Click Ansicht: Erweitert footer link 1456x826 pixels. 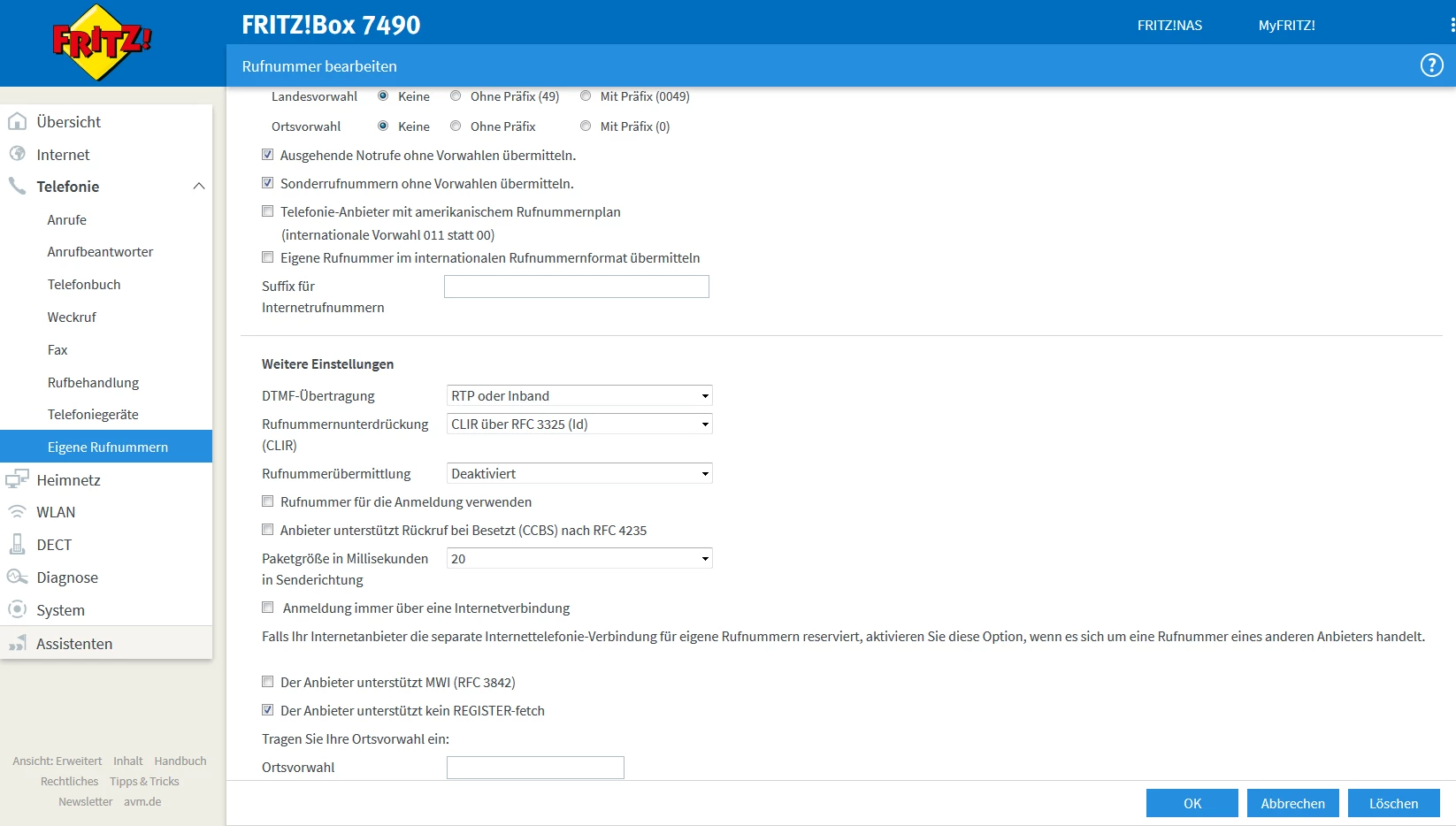pyautogui.click(x=57, y=761)
